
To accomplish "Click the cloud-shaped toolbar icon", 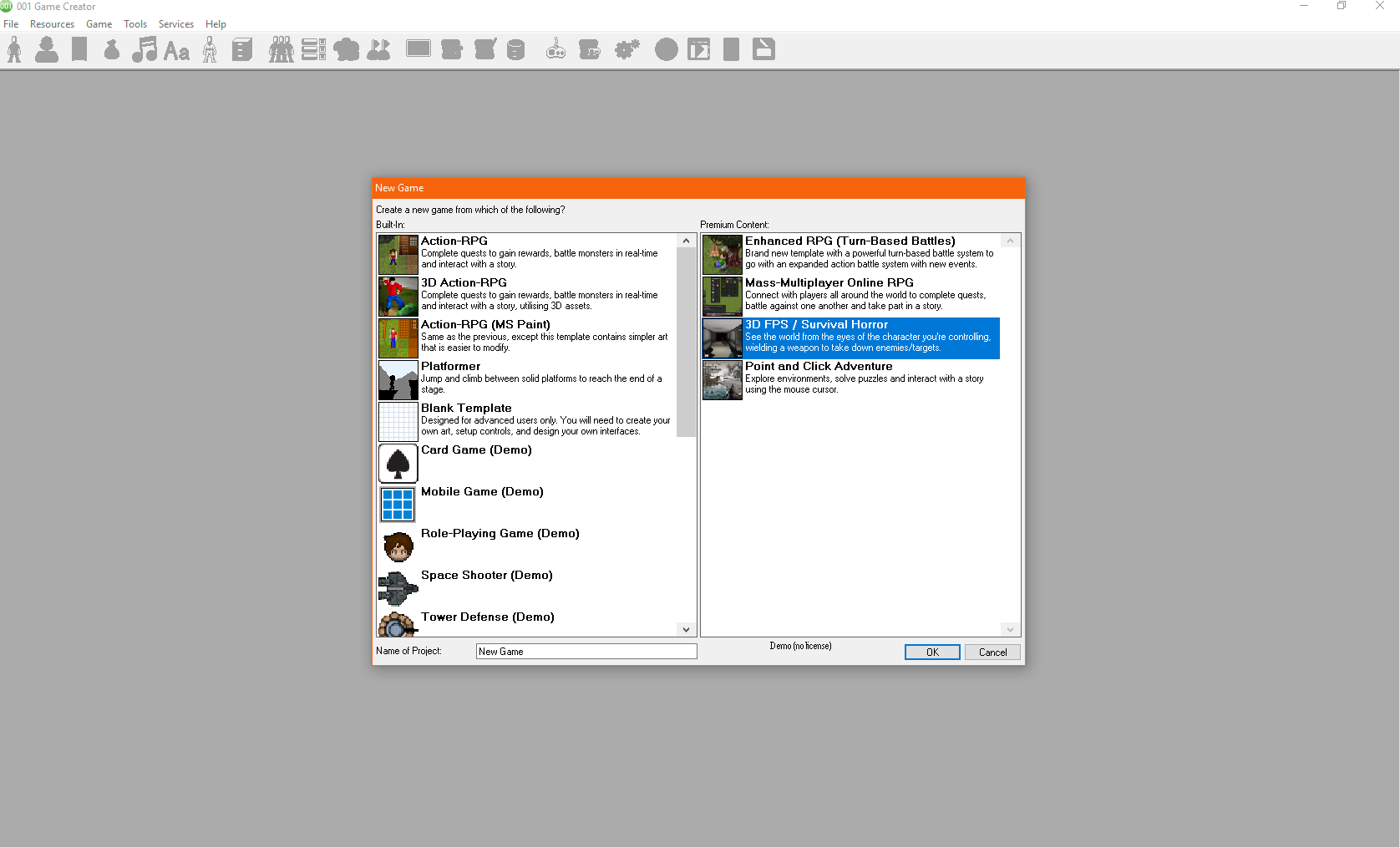I will pyautogui.click(x=346, y=50).
